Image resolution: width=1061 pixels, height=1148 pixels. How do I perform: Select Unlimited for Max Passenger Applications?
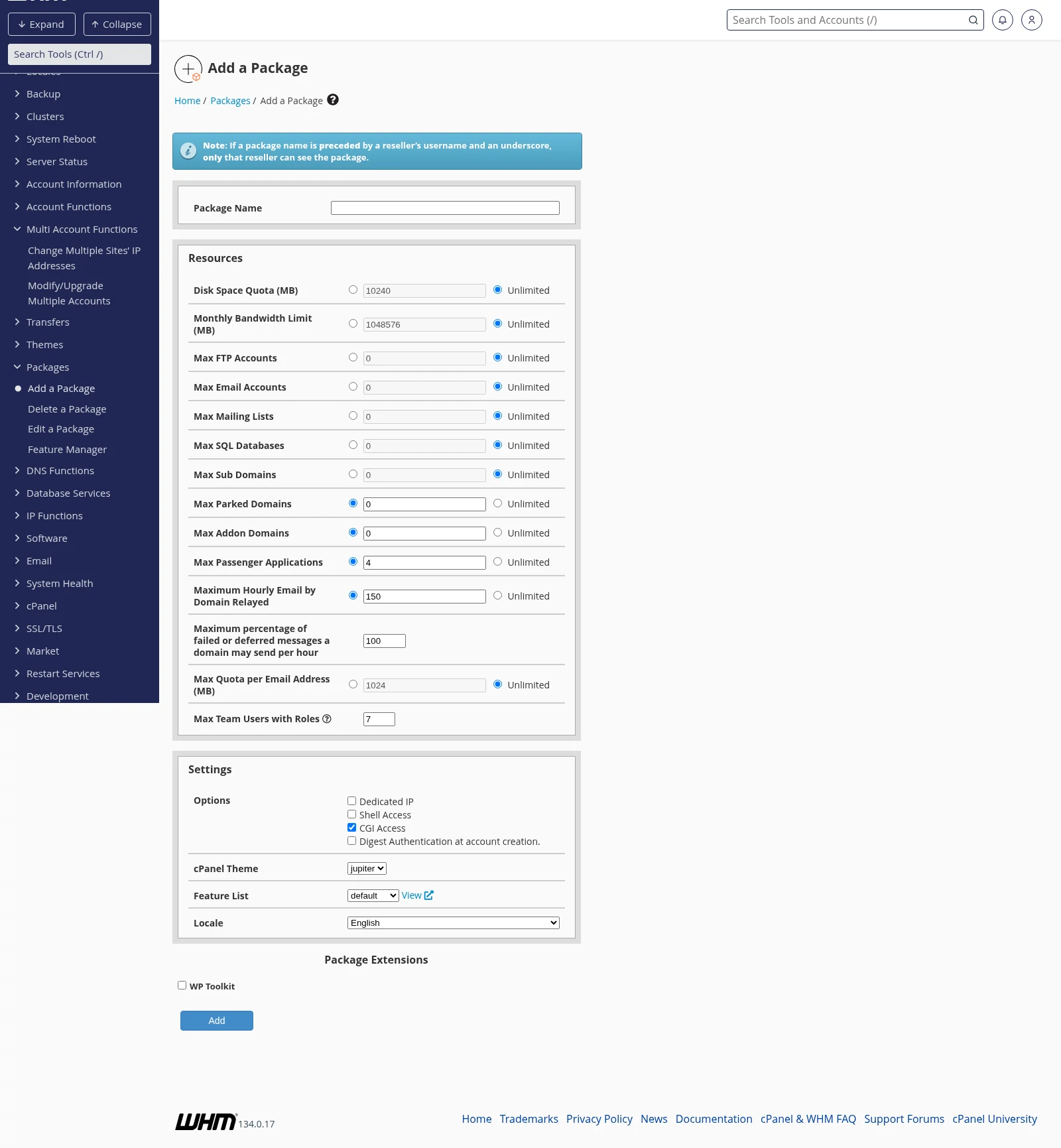(x=497, y=562)
